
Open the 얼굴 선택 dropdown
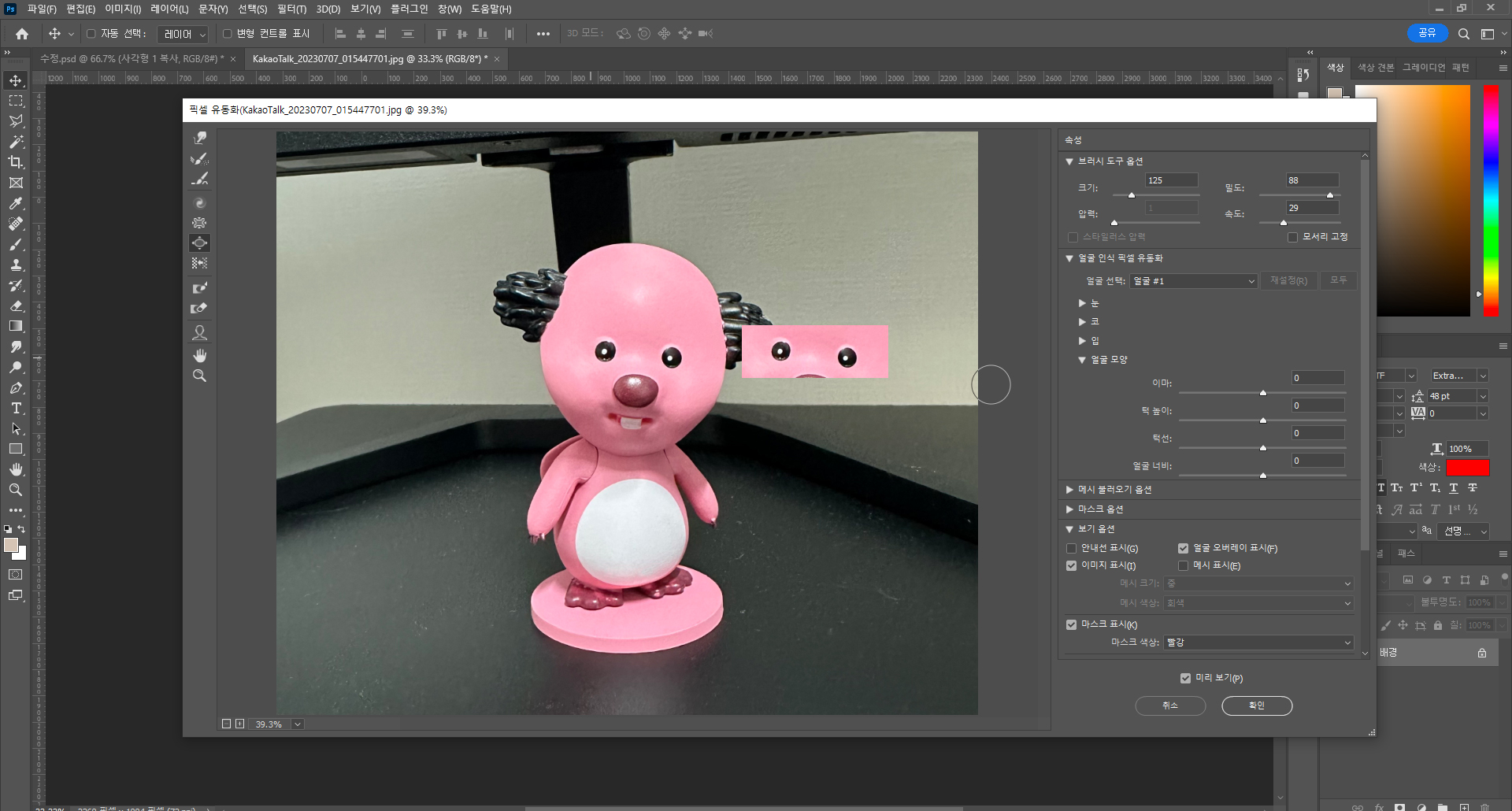(x=1193, y=281)
